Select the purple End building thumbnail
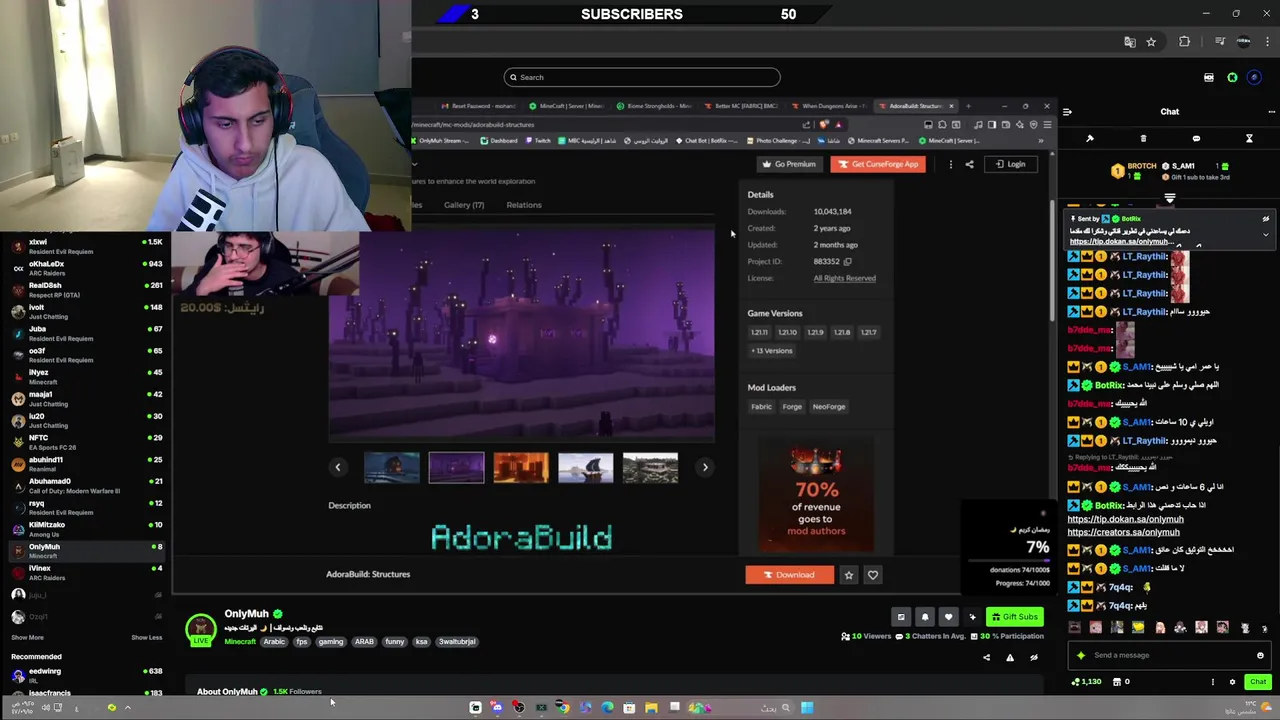The image size is (1280, 720). [x=456, y=468]
